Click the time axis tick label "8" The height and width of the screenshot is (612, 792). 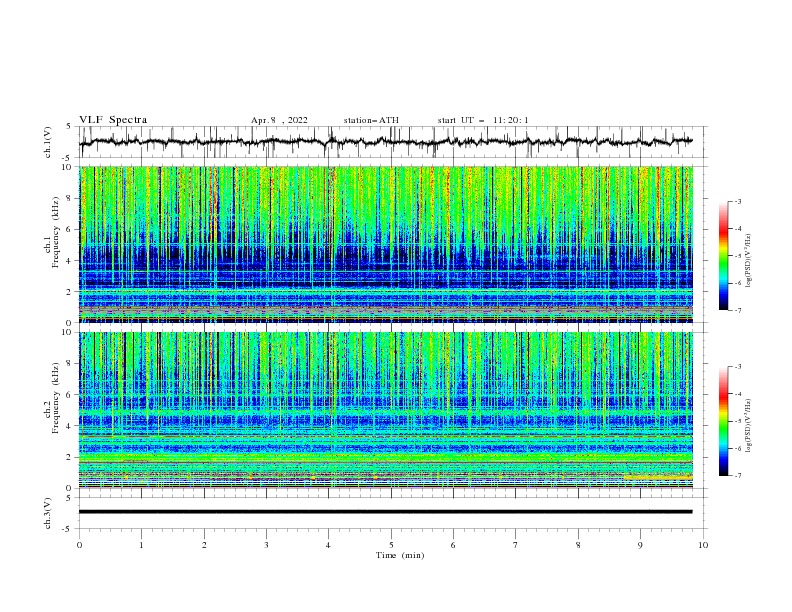tap(578, 545)
